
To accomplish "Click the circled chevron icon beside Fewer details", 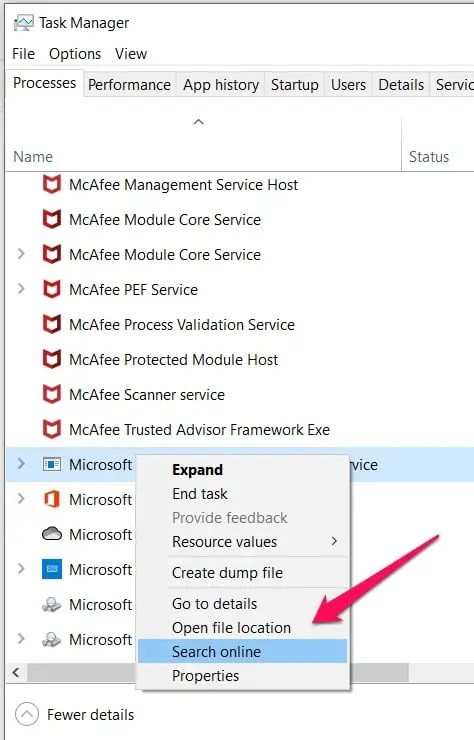I will tap(26, 715).
